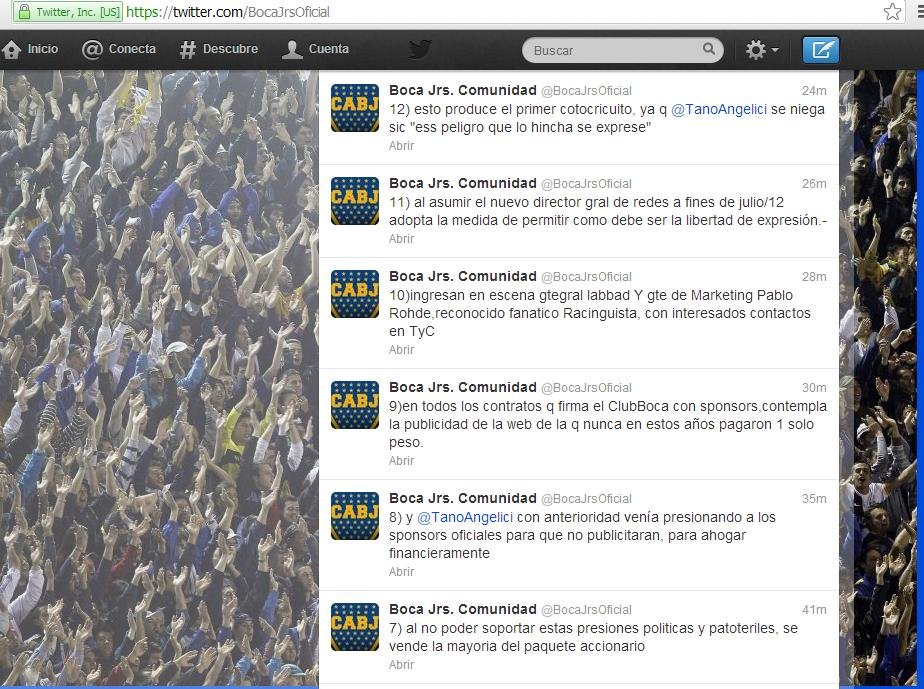The height and width of the screenshot is (689, 924).
Task: Click the search magnifier icon
Action: tap(709, 49)
